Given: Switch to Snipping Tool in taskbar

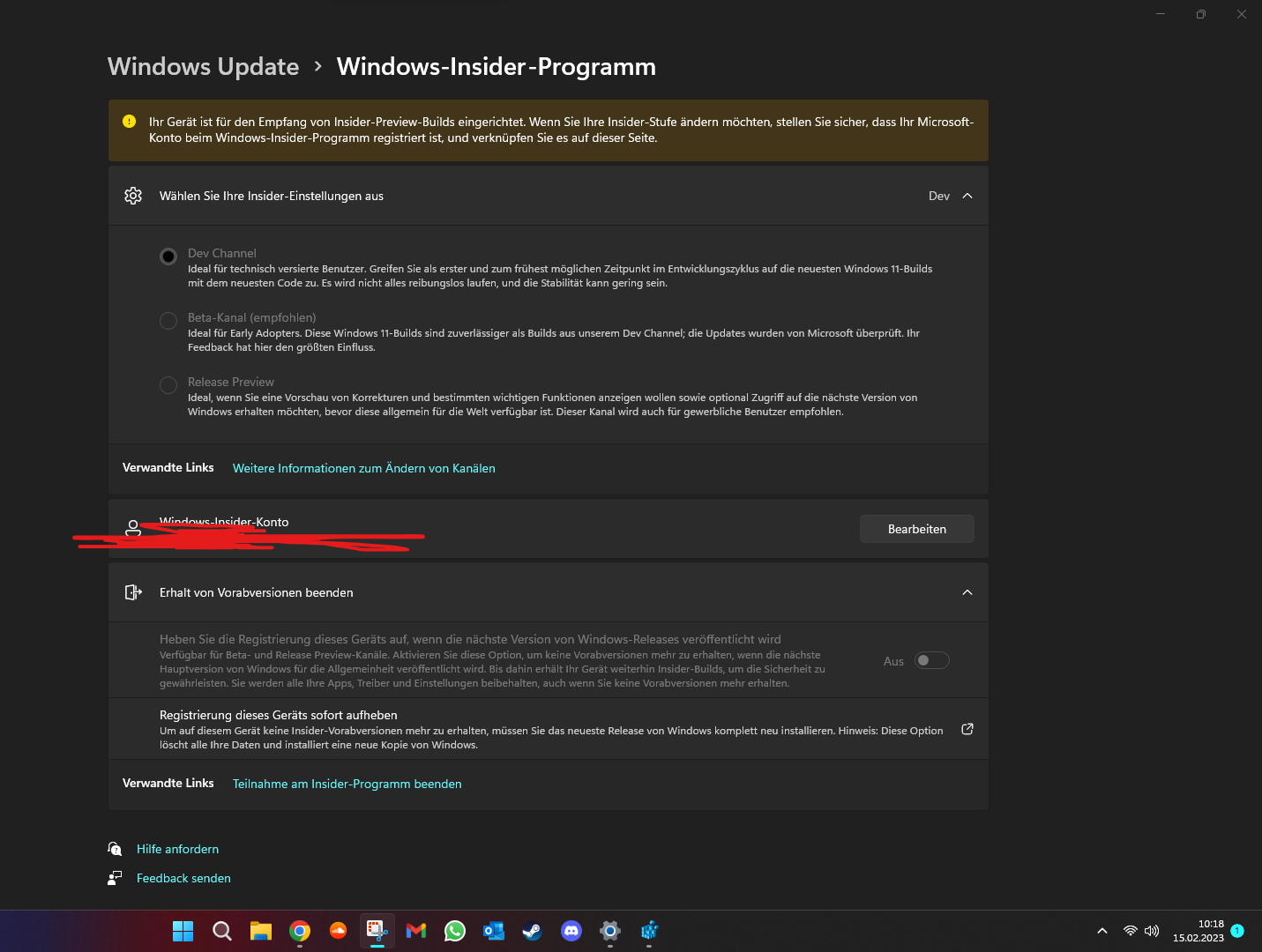Looking at the screenshot, I should (x=377, y=931).
